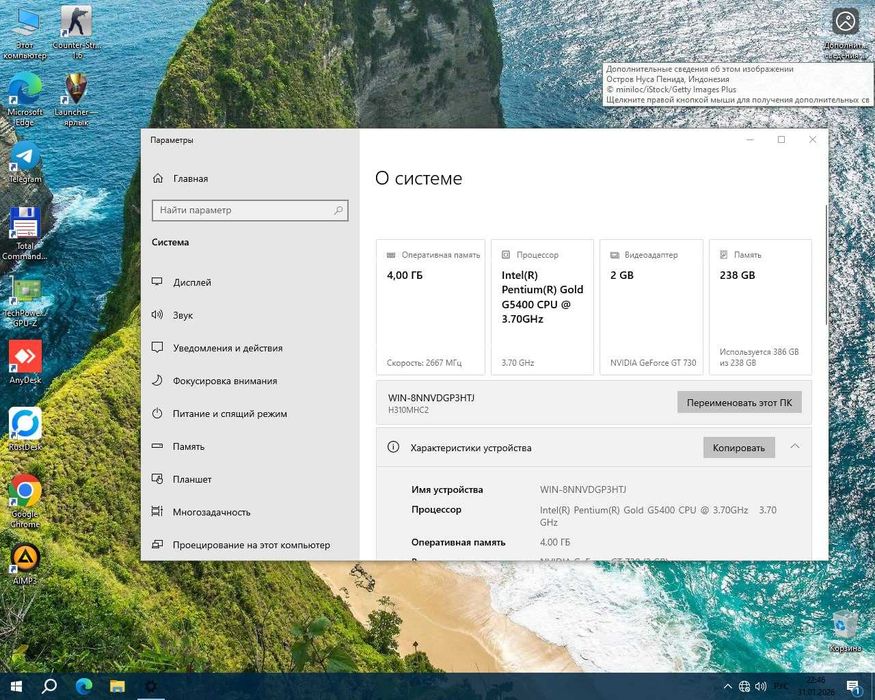Screen dimensions: 875x700
Task: Open the Recycle Bin on desktop
Action: click(x=845, y=631)
